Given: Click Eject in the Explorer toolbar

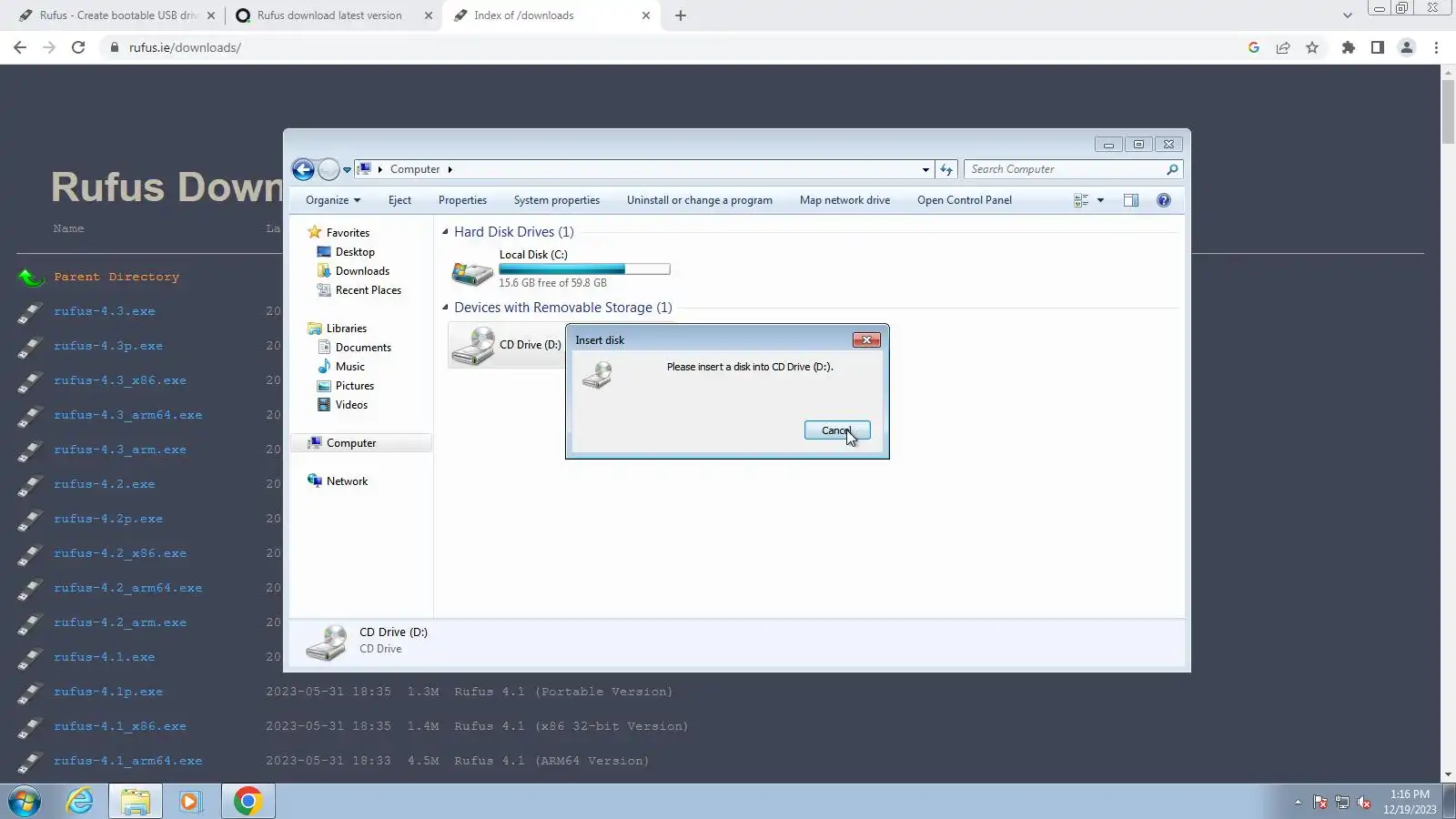Looking at the screenshot, I should coord(399,200).
